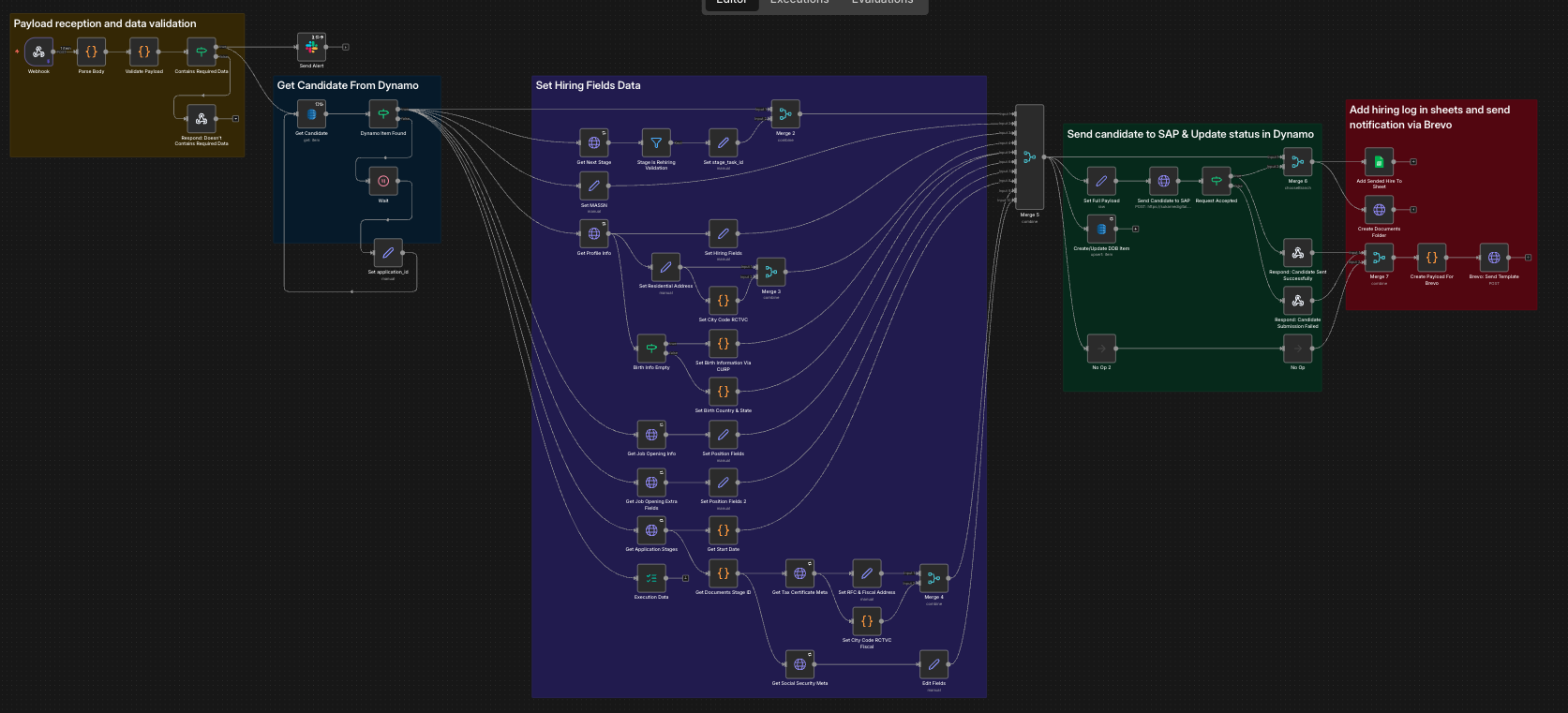Add a node after Create/Update DDB Item

click(1135, 229)
